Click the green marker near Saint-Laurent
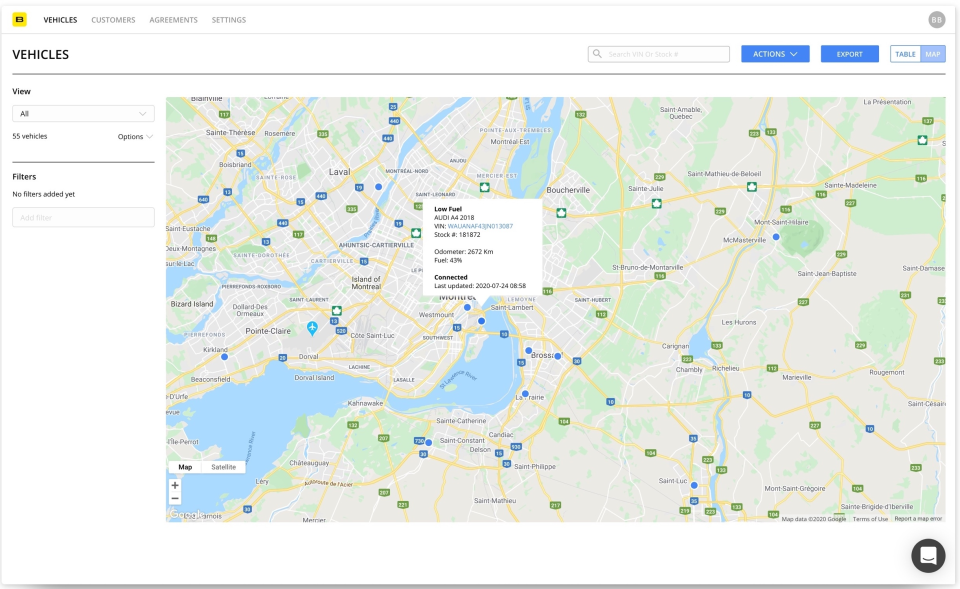Image resolution: width=960 pixels, height=589 pixels. point(337,310)
